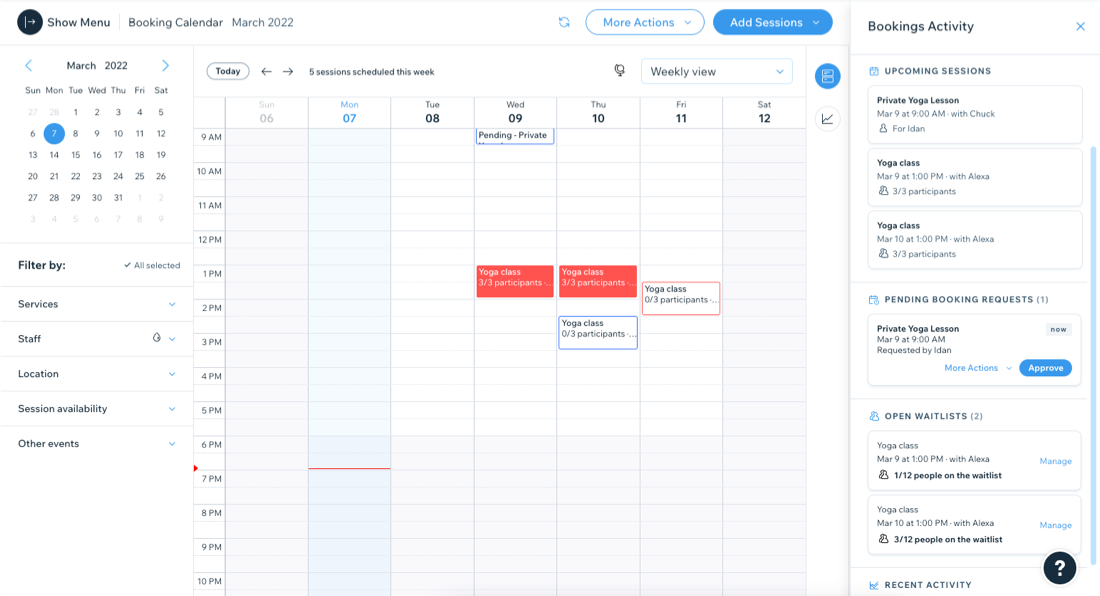Jump to Today in calendar
The width and height of the screenshot is (1100, 596).
[x=228, y=72]
